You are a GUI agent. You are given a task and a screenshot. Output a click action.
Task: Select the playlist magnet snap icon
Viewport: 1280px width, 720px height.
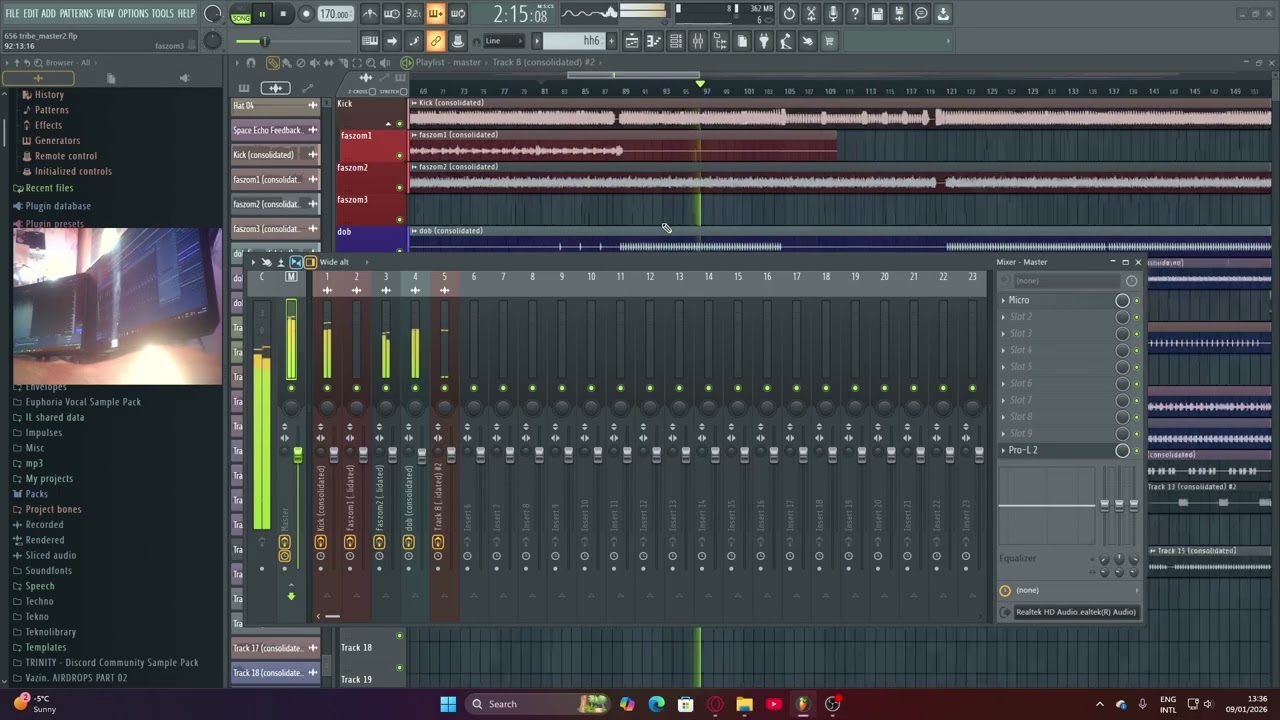tap(251, 63)
